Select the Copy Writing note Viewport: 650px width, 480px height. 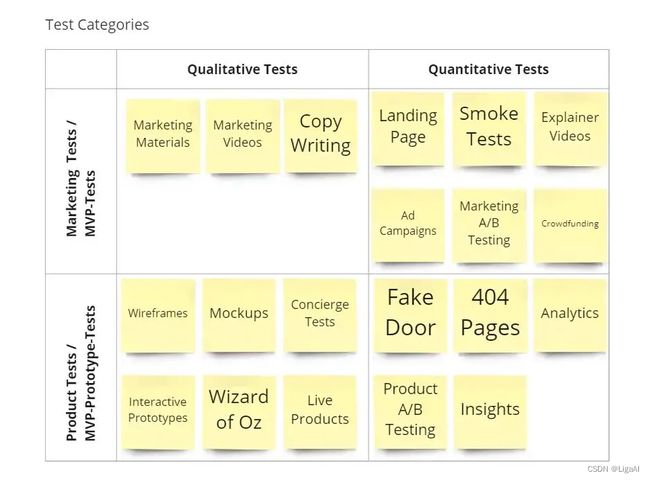tap(320, 136)
